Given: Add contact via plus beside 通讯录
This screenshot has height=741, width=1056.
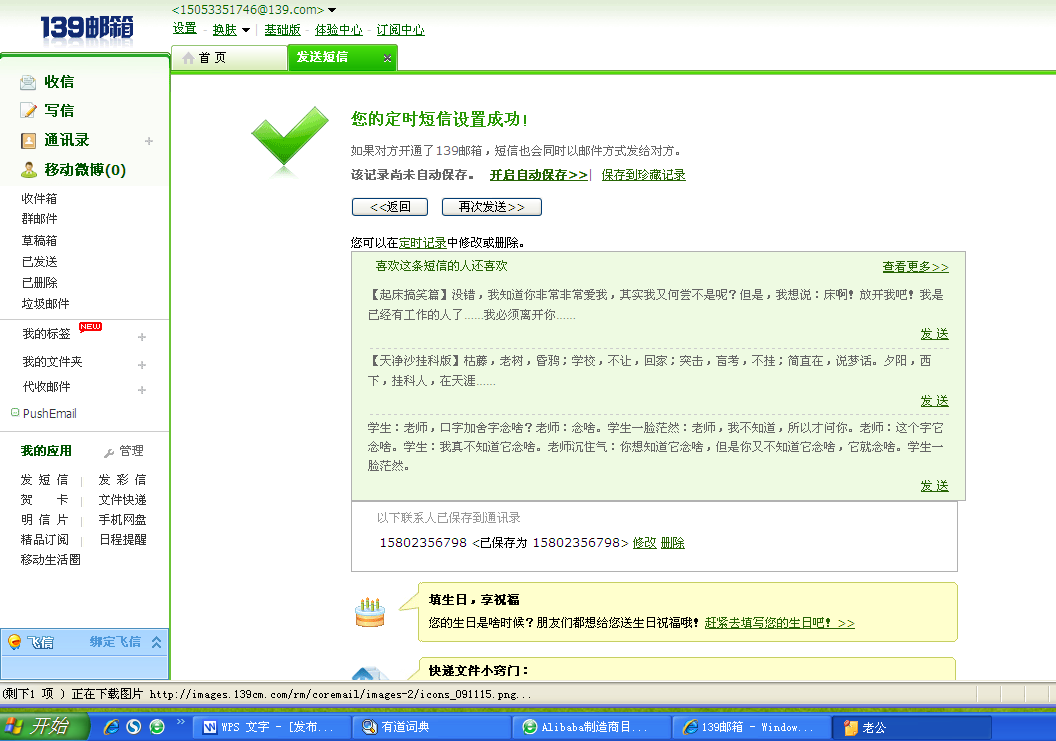Looking at the screenshot, I should (149, 141).
